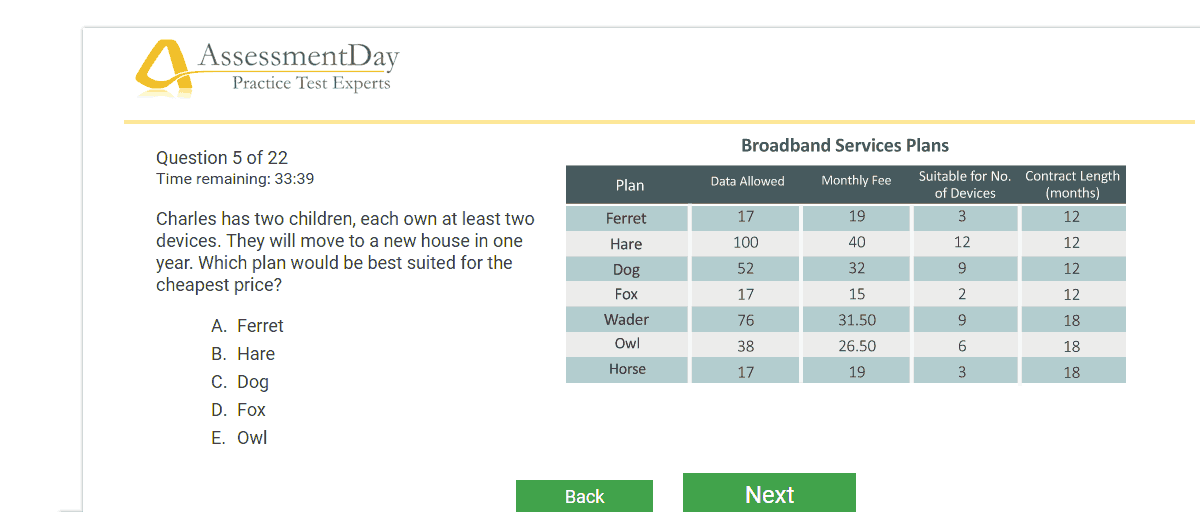Select answer option A. Ferret
The height and width of the screenshot is (512, 1200).
248,326
